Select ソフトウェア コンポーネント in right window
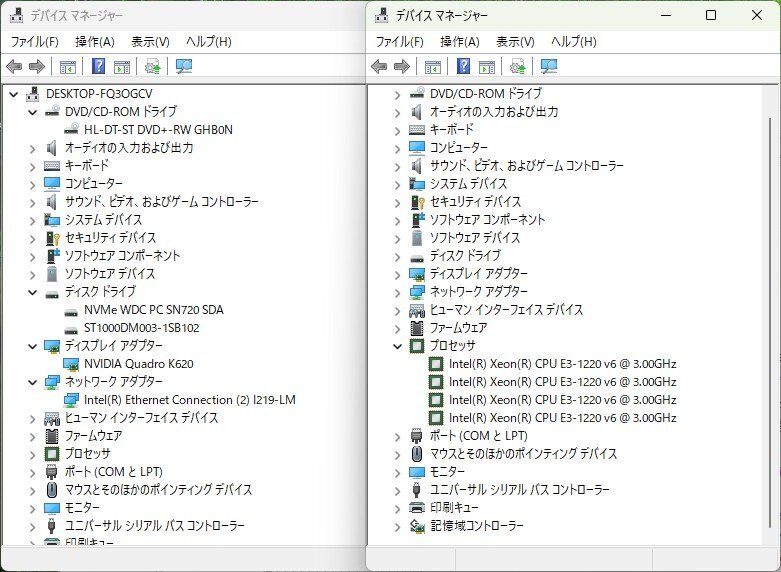The image size is (781, 572). pyautogui.click(x=488, y=220)
